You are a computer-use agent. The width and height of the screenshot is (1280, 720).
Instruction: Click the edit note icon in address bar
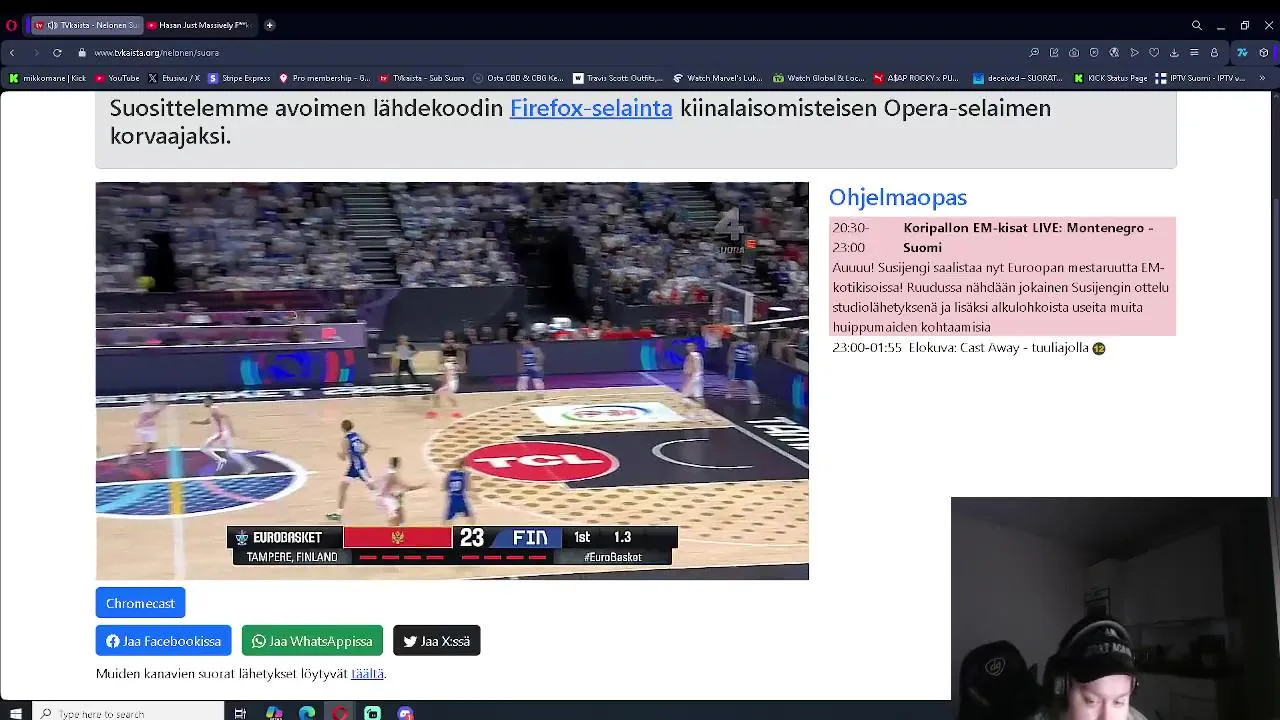coord(1054,52)
